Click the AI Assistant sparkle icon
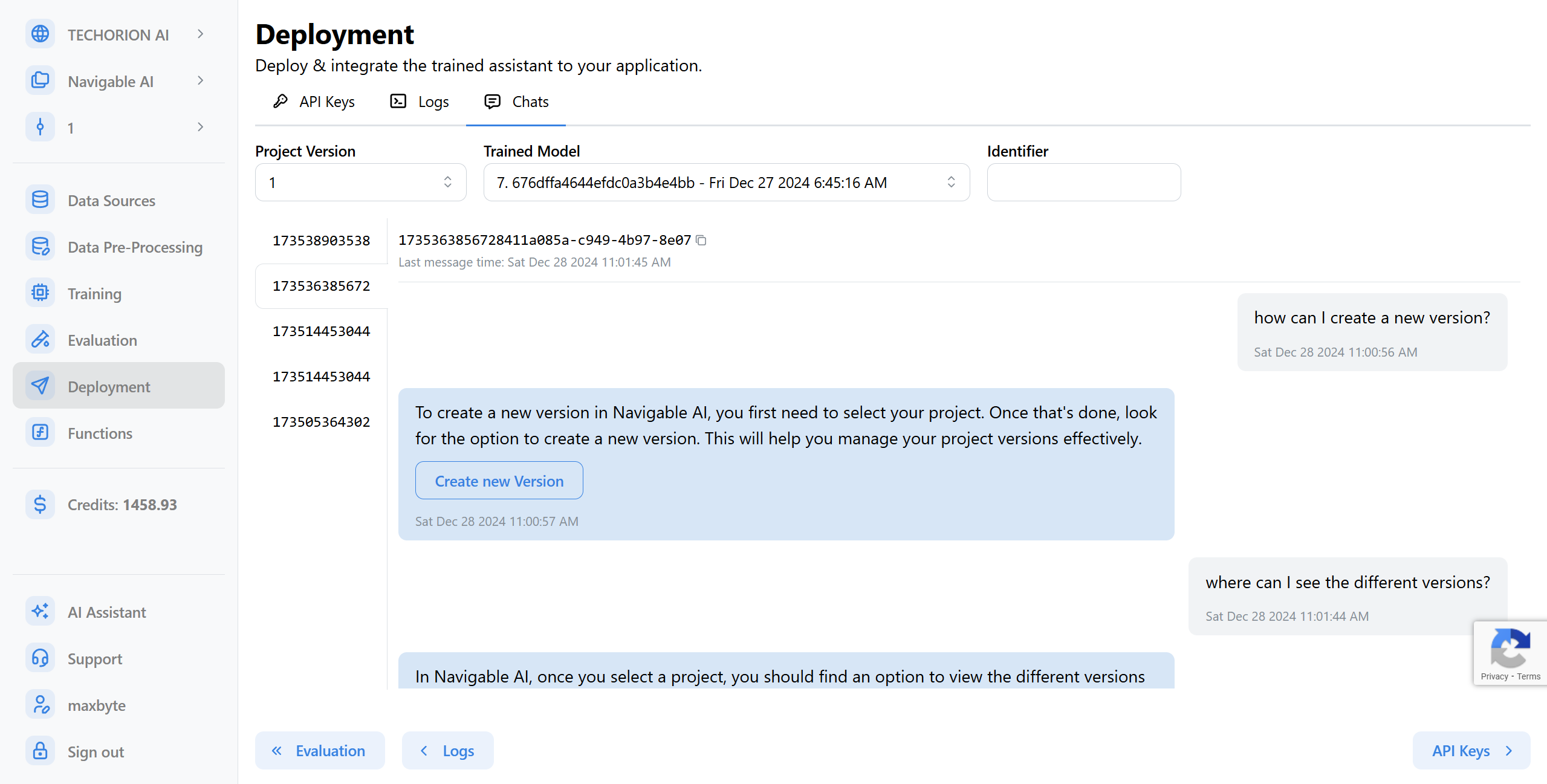 click(x=40, y=612)
